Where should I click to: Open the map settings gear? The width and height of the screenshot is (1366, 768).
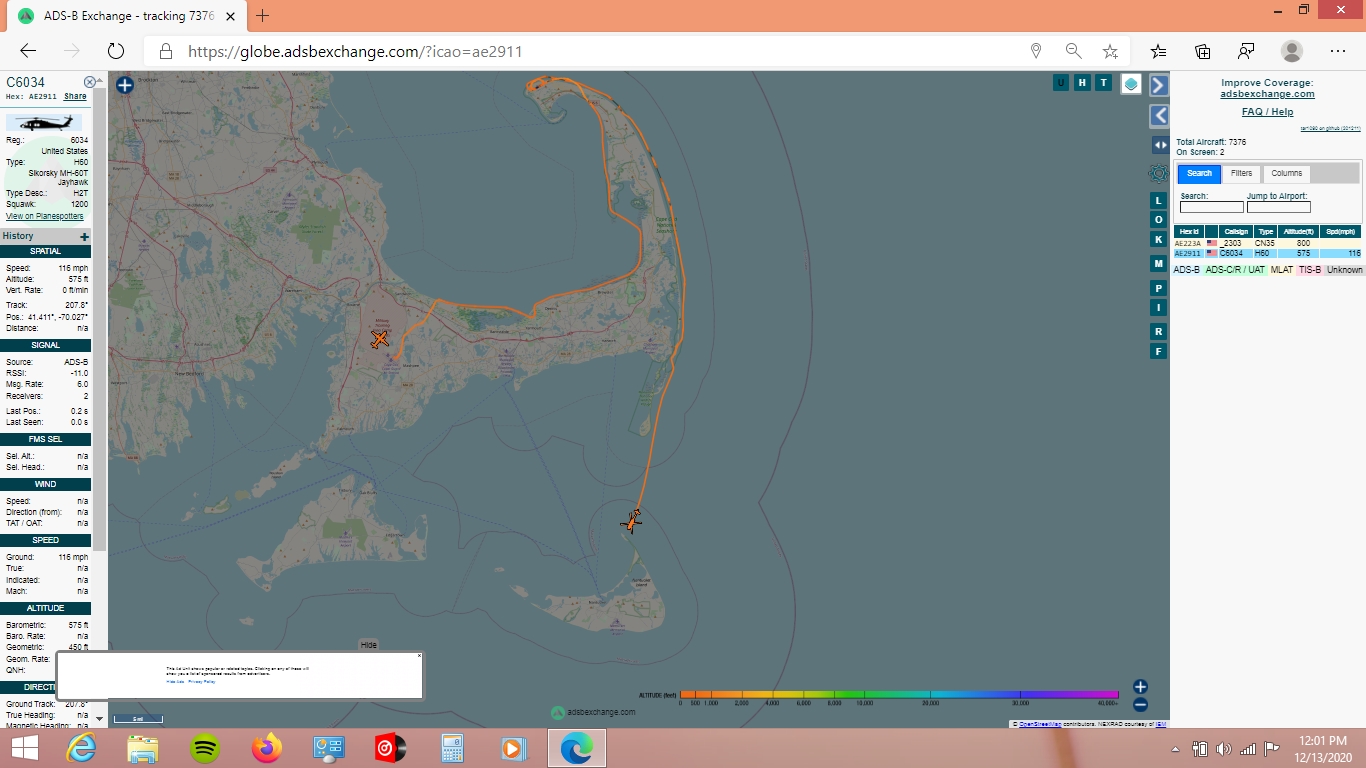(1159, 173)
